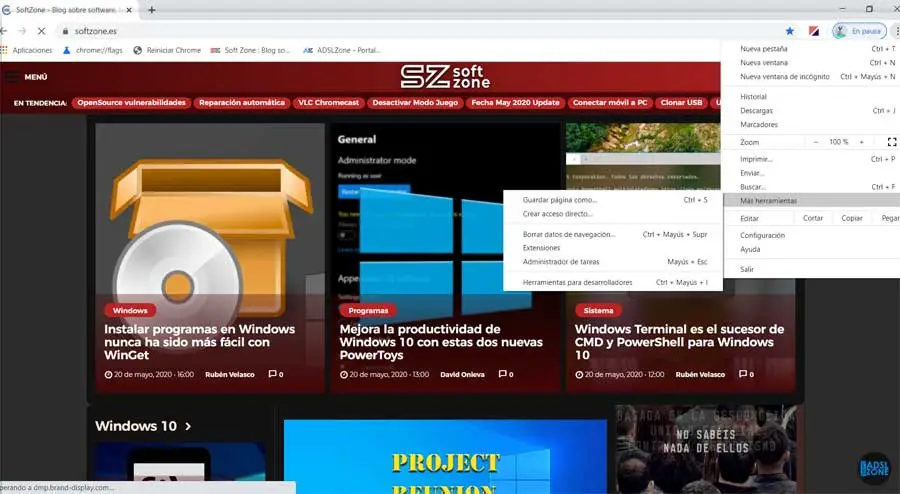
Task: Open Soft Zone blog bookmark
Action: coord(251,50)
